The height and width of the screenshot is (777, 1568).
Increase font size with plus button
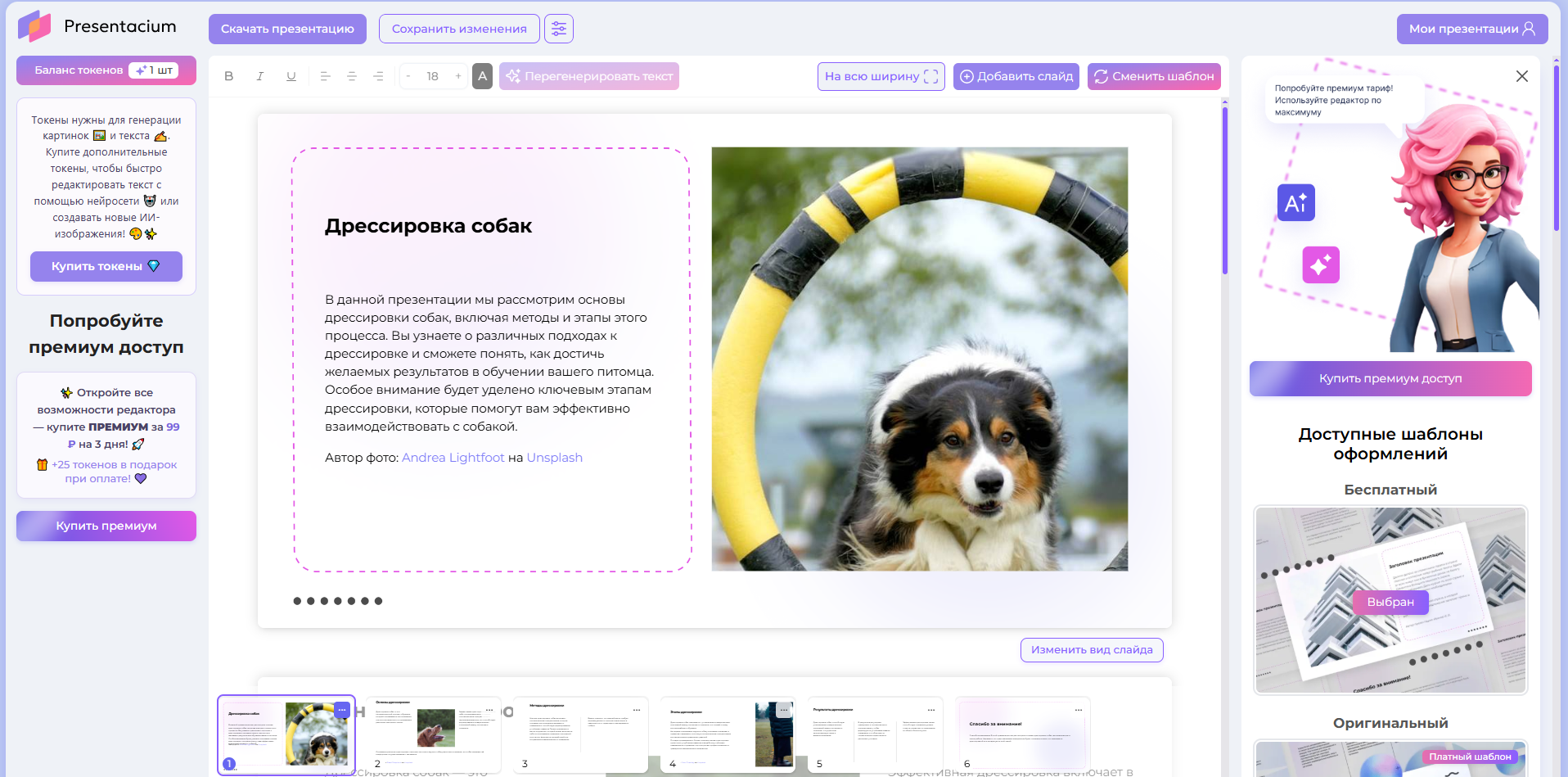(x=458, y=76)
